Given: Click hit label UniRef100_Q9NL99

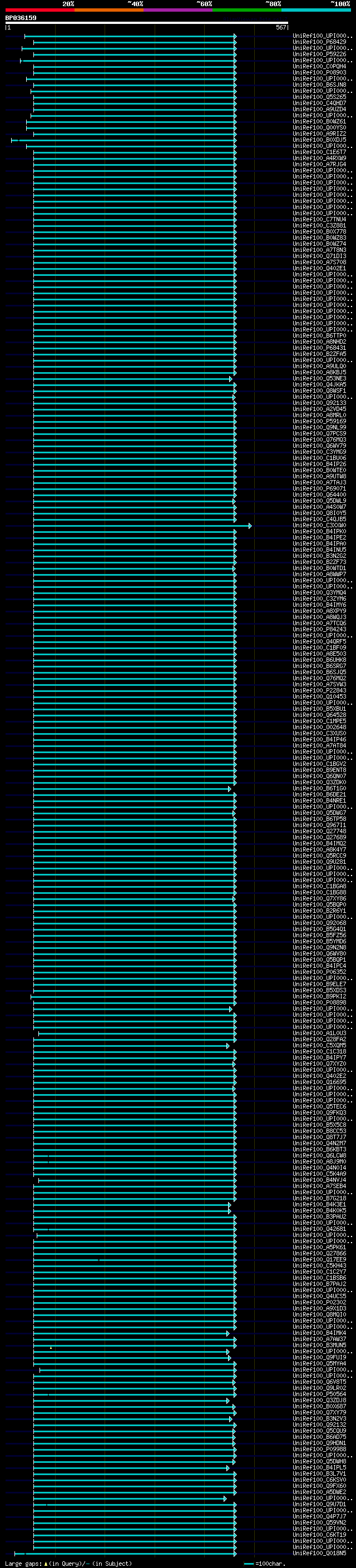Looking at the screenshot, I should click(319, 427).
